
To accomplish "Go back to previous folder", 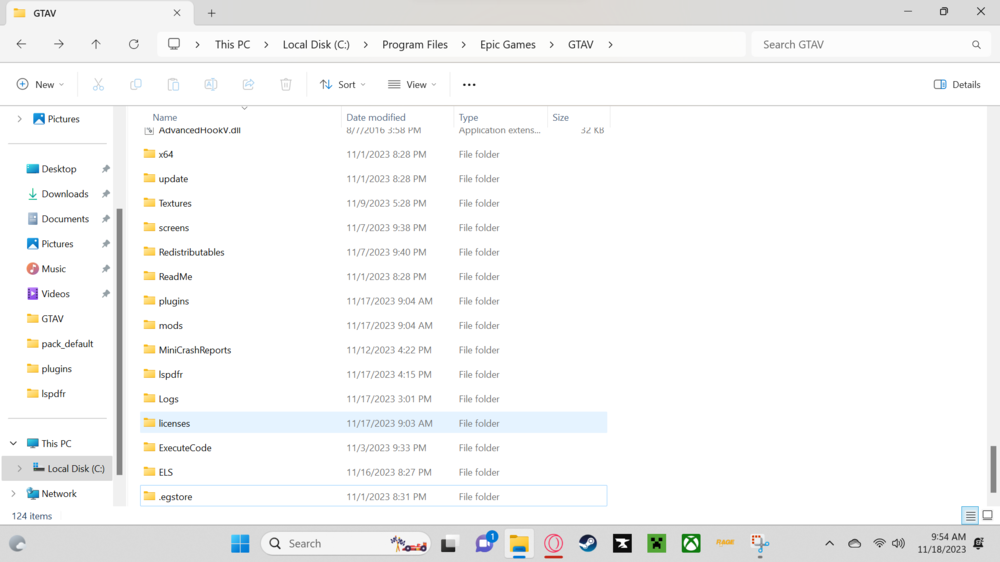I will 21,44.
